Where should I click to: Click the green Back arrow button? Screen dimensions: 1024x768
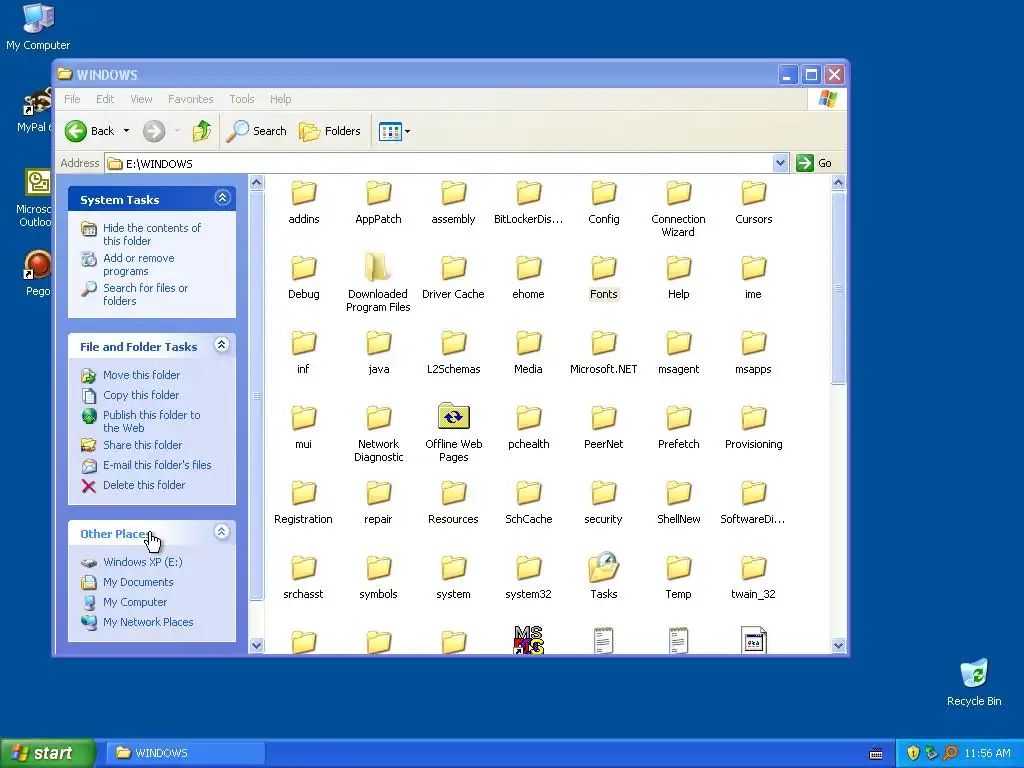pos(76,131)
